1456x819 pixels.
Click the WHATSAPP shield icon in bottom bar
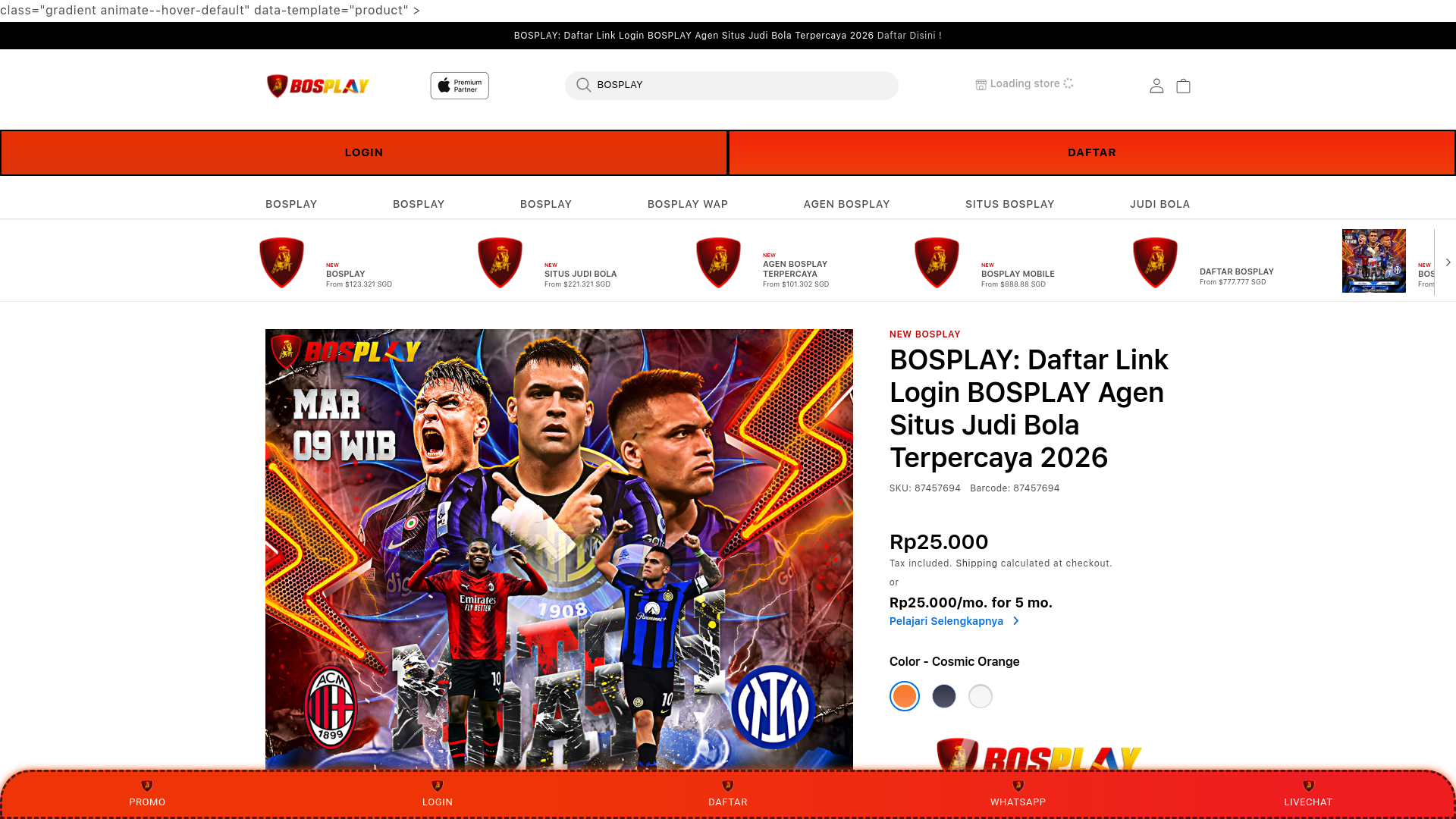point(1018,786)
